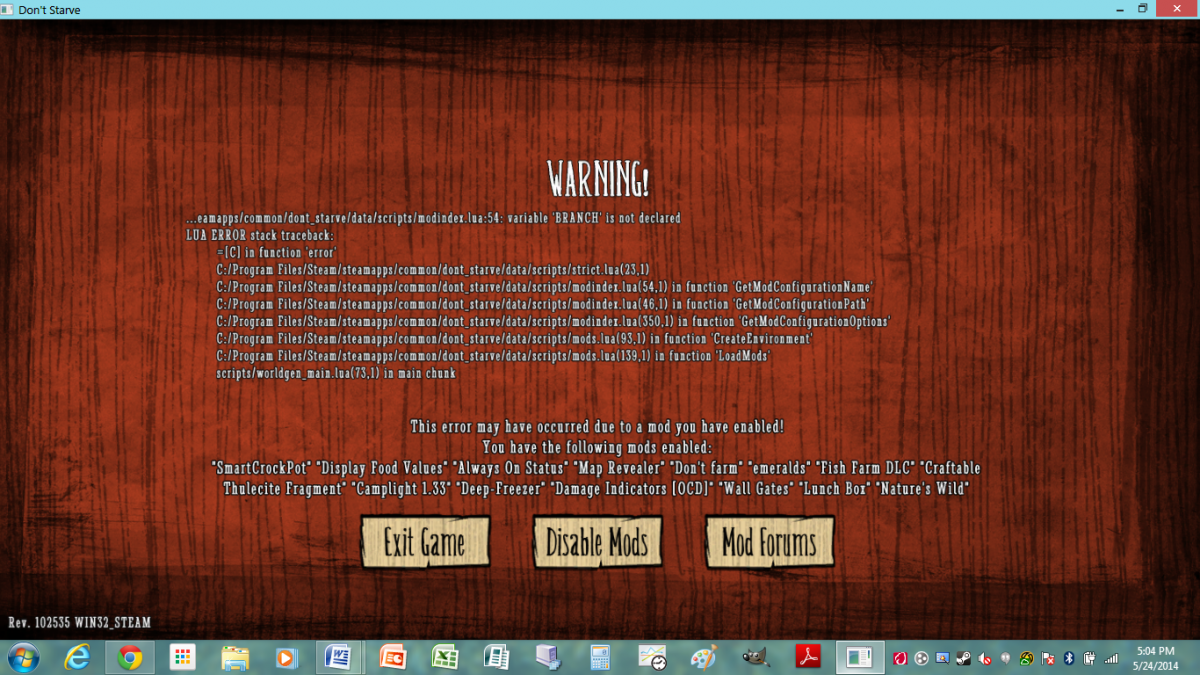The image size is (1200, 675).
Task: Click the power plug battery tray icon
Action: 1089,658
